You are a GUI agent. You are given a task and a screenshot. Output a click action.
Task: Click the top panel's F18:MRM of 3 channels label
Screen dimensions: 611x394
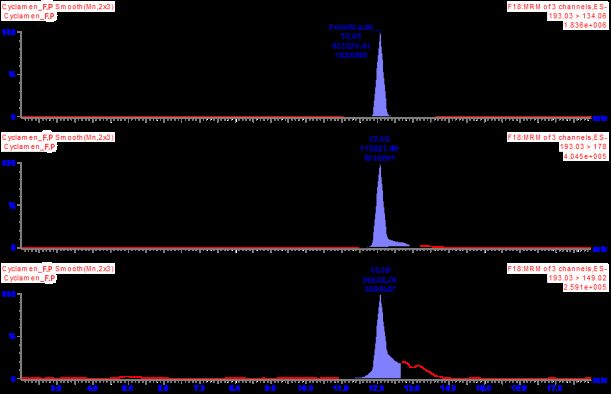pos(557,7)
